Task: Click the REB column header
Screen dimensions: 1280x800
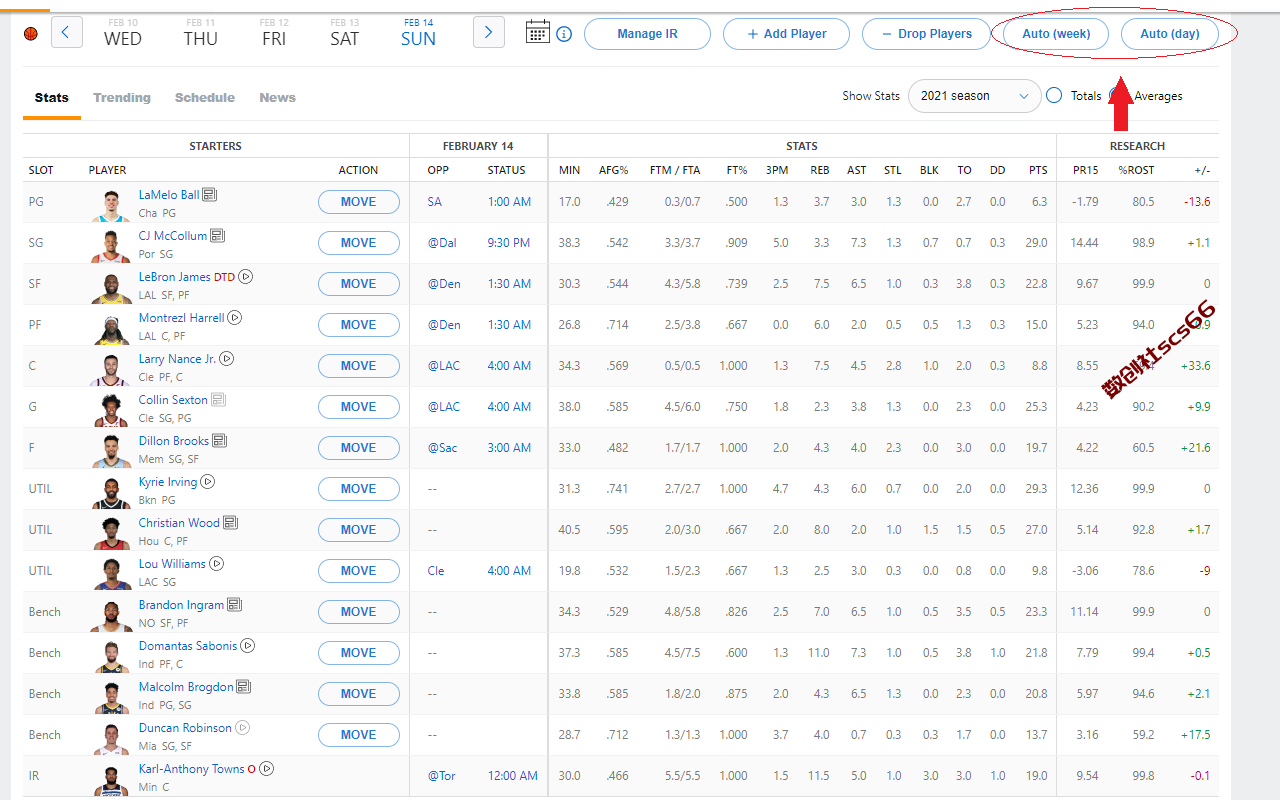Action: 820,171
